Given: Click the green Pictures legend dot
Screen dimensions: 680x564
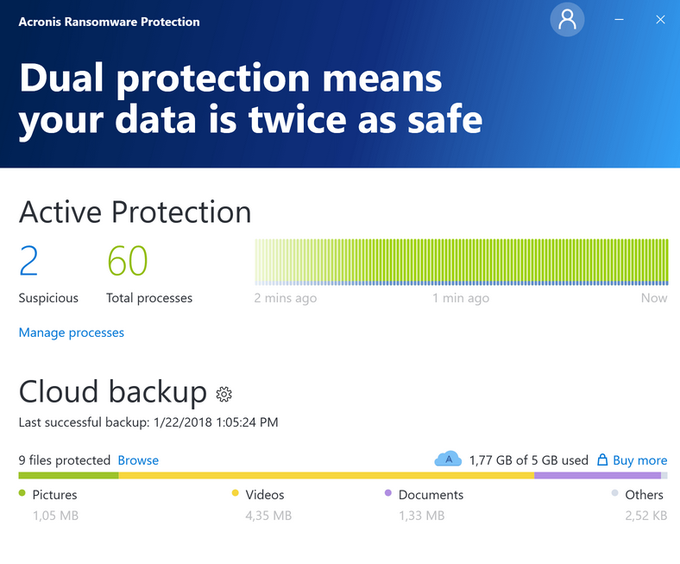Looking at the screenshot, I should (x=22, y=494).
